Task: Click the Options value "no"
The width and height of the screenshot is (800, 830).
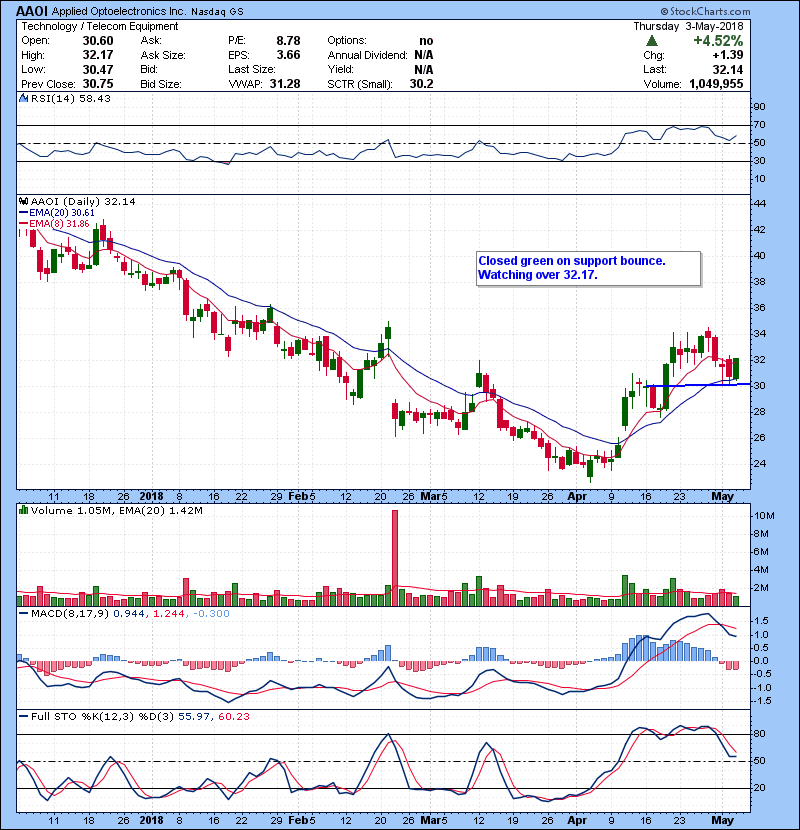Action: [x=426, y=41]
